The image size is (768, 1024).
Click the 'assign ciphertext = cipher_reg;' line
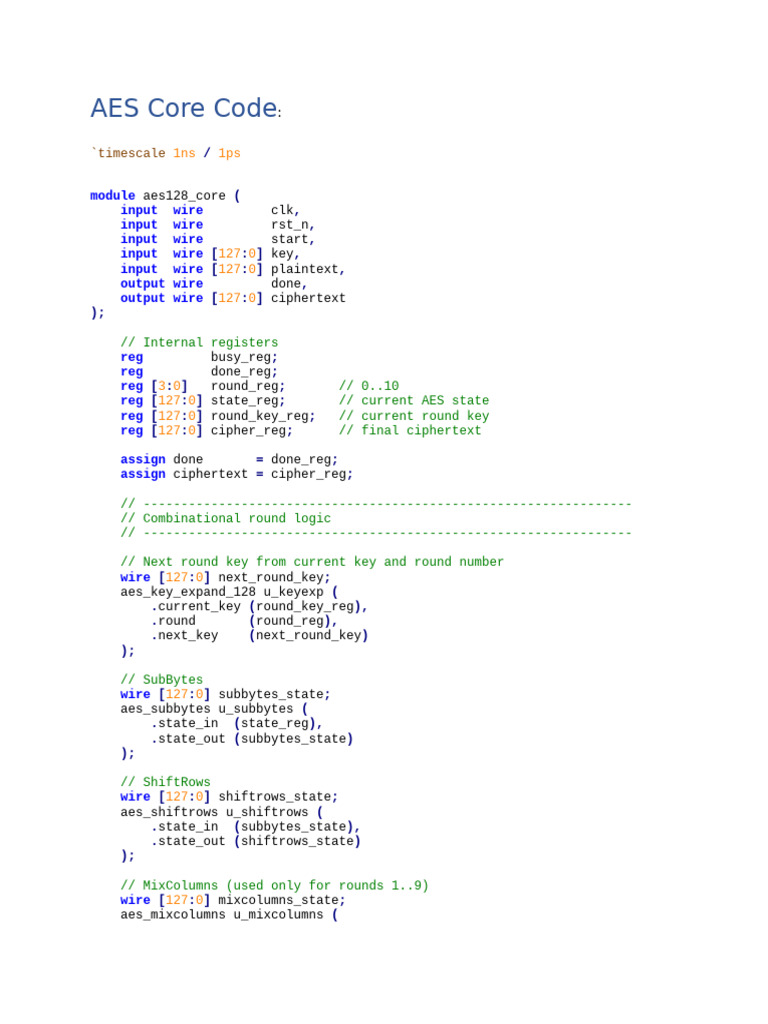point(236,474)
